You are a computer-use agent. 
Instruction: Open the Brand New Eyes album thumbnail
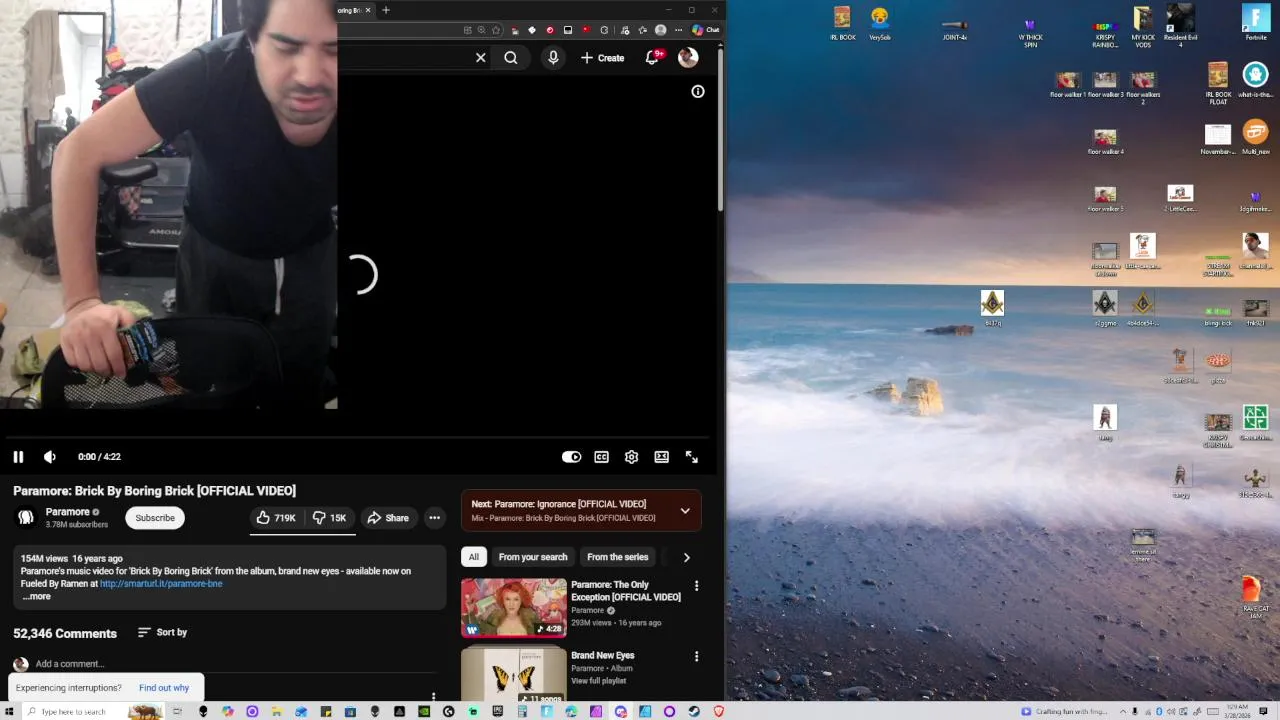[x=514, y=674]
